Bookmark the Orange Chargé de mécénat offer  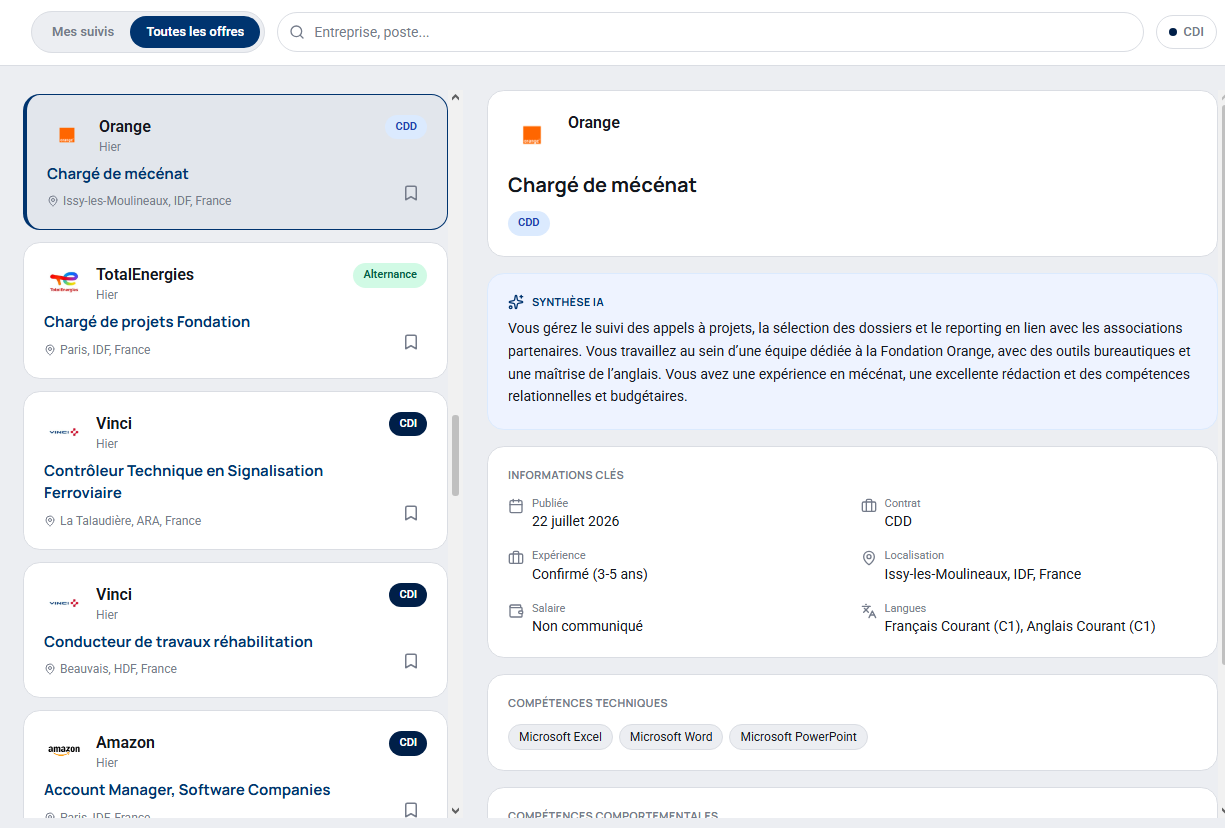pyautogui.click(x=411, y=193)
